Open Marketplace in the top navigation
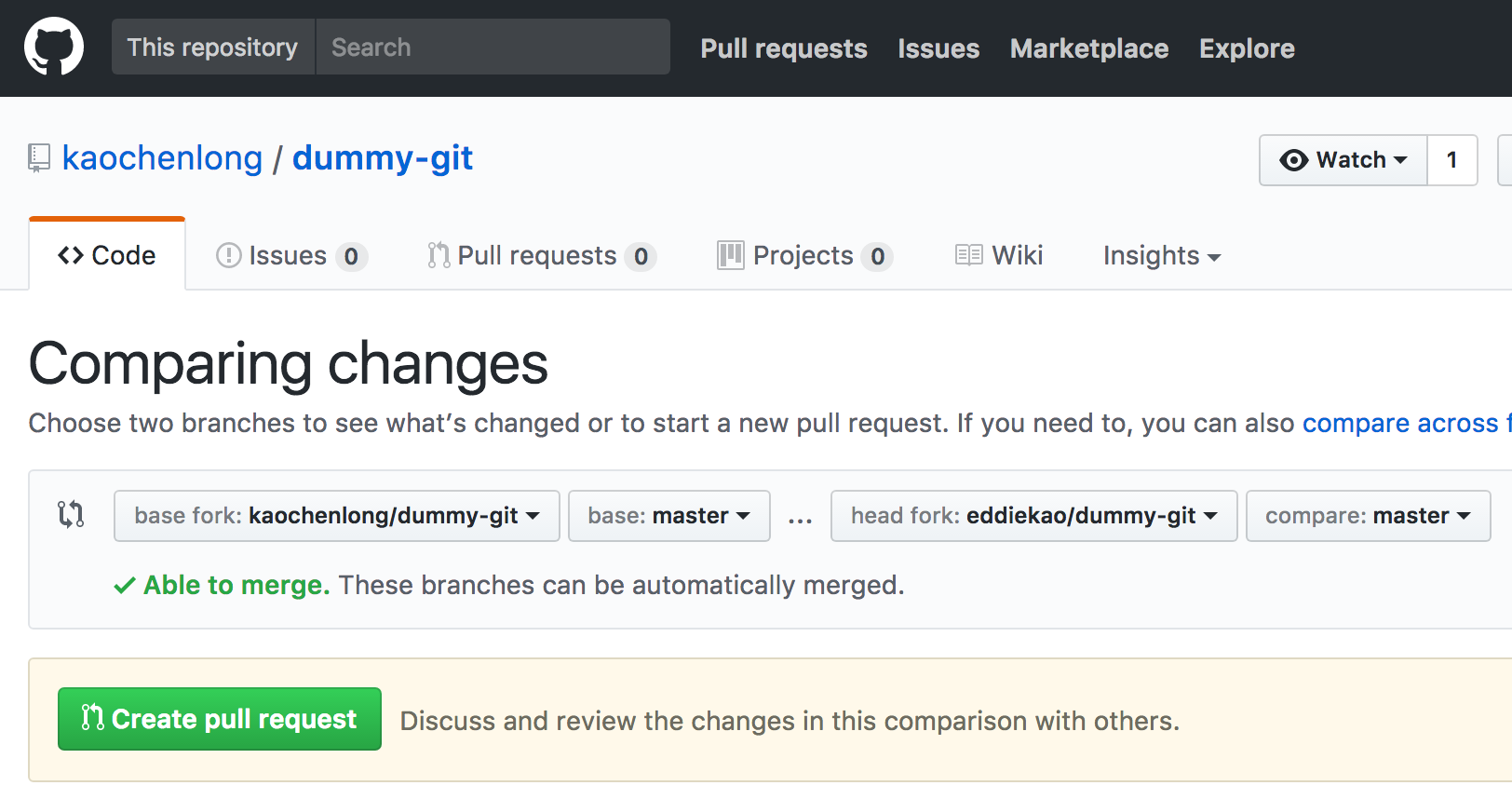 coord(1088,48)
